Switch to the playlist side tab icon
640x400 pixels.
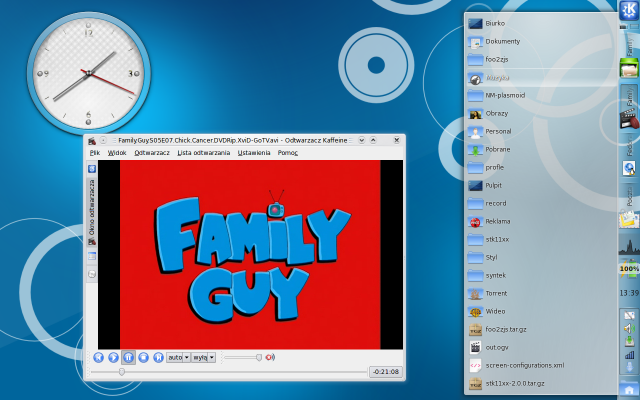click(x=92, y=256)
